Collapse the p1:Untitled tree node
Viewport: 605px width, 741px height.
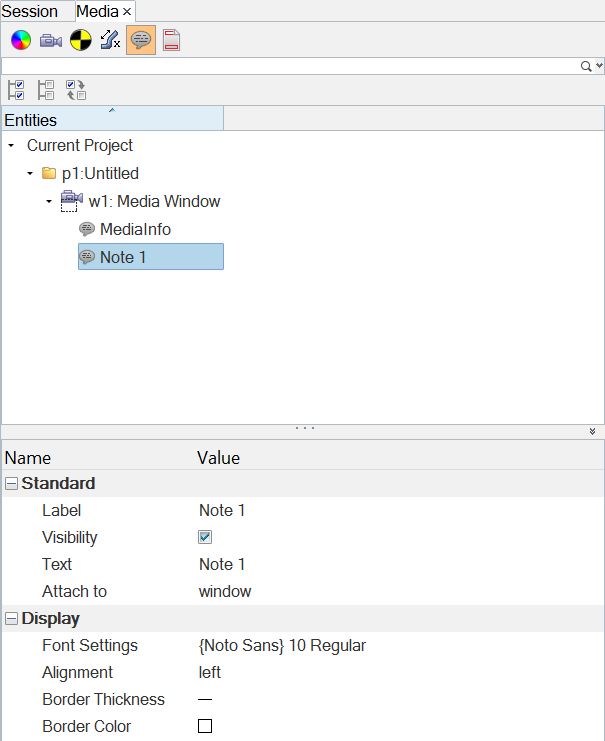[x=30, y=174]
